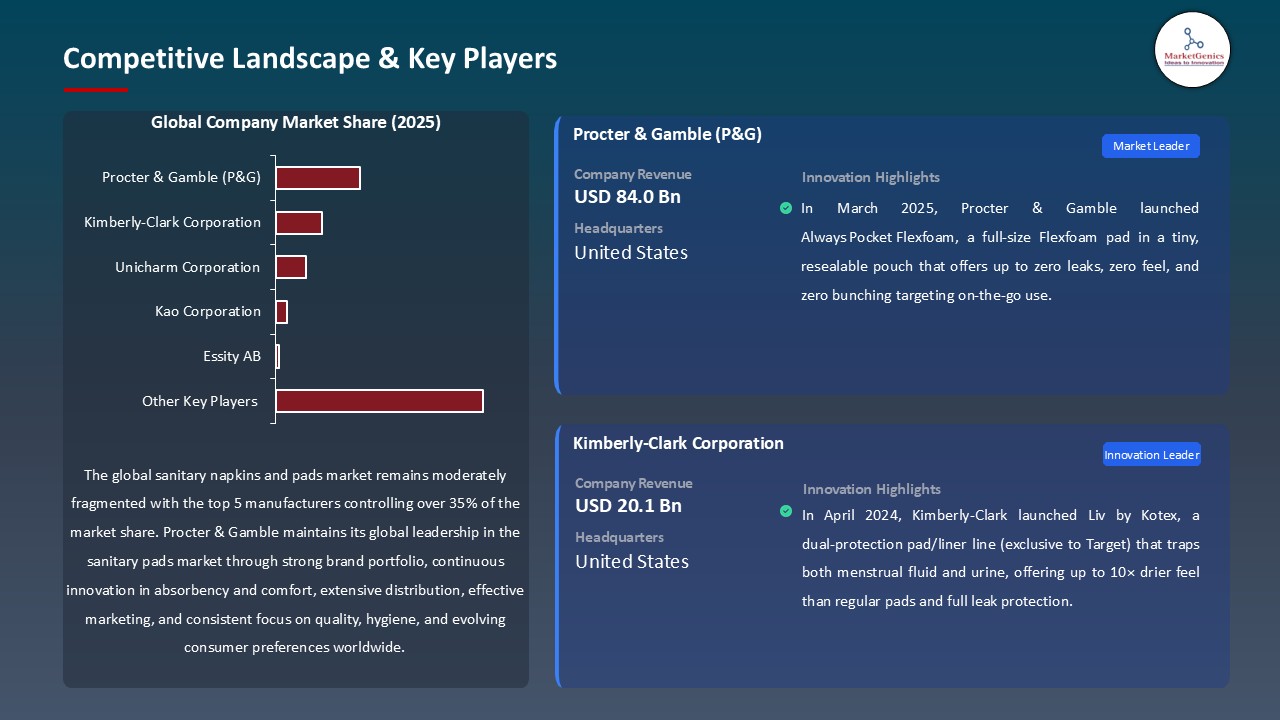Image resolution: width=1280 pixels, height=720 pixels.
Task: Click the Competitive Landscape & Key Players title
Action: [x=310, y=59]
